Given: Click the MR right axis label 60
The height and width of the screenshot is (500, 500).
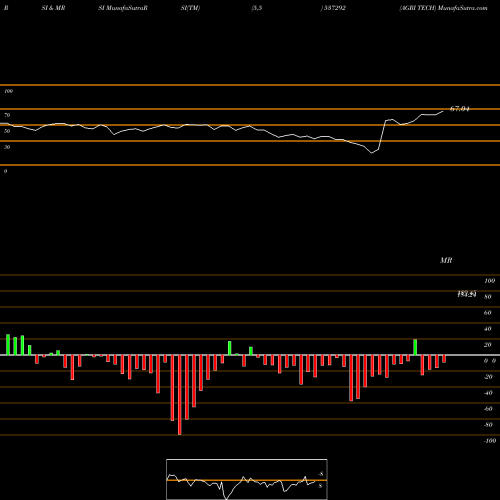Looking at the screenshot, I should [488, 313].
